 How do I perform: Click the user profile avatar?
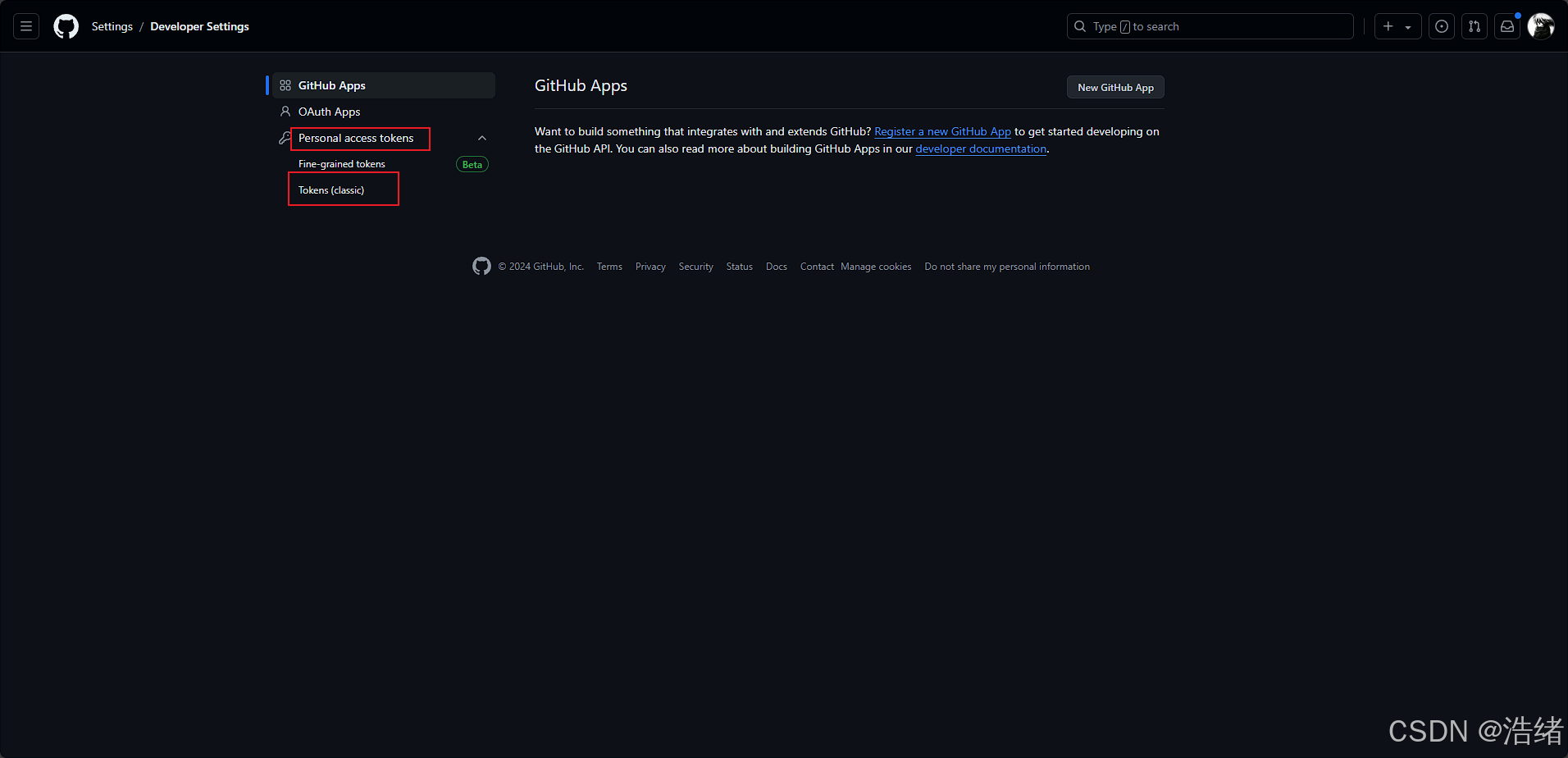point(1540,26)
